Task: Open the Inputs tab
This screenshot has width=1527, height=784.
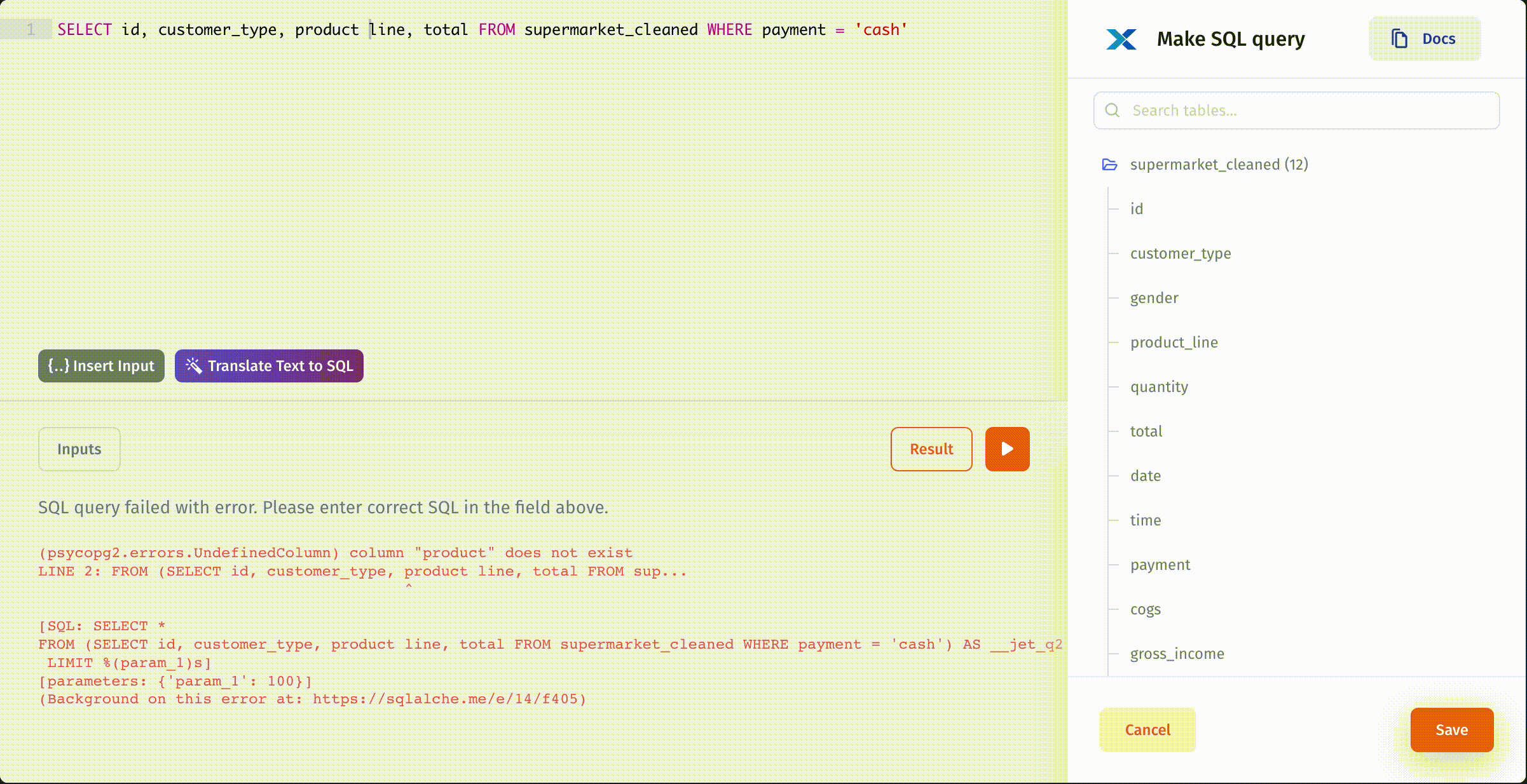Action: [x=79, y=449]
